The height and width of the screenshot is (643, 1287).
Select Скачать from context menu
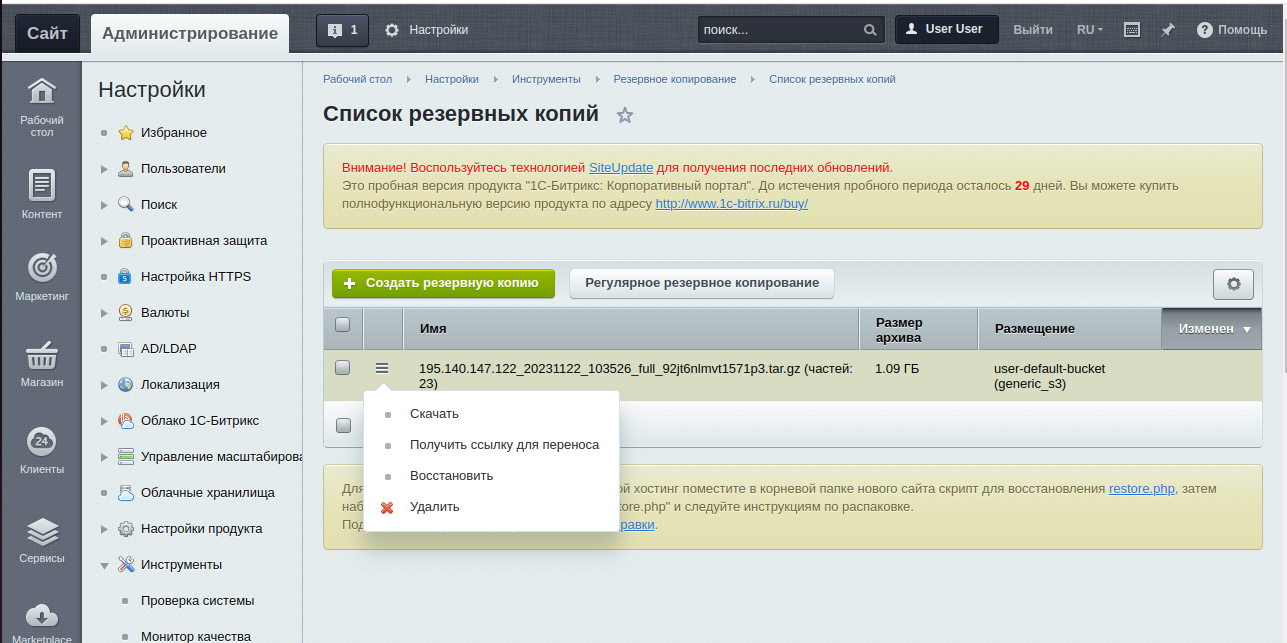pos(434,414)
